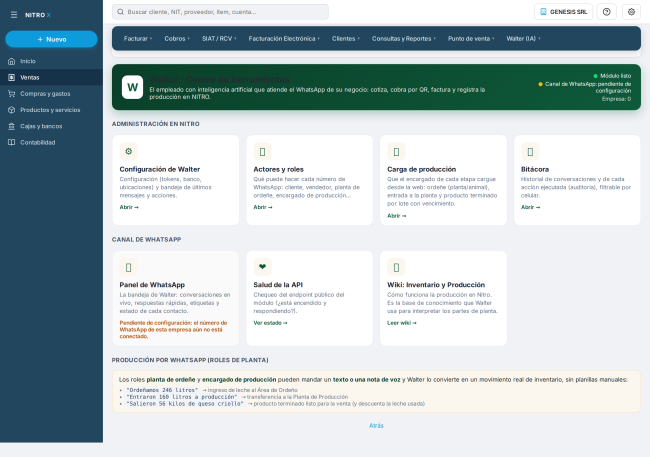Expand the Facturar dropdown menu
The height and width of the screenshot is (457, 650).
(x=138, y=39)
